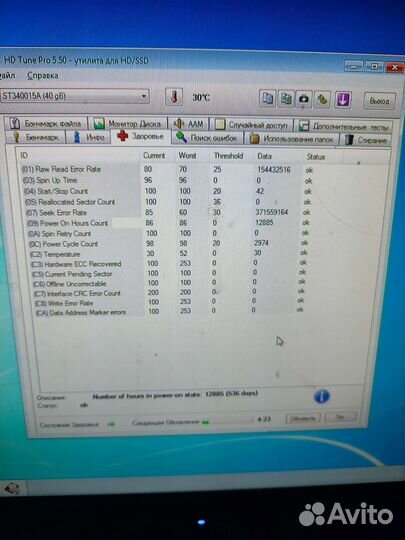Open the Справка menu
The image size is (405, 540).
pos(42,75)
